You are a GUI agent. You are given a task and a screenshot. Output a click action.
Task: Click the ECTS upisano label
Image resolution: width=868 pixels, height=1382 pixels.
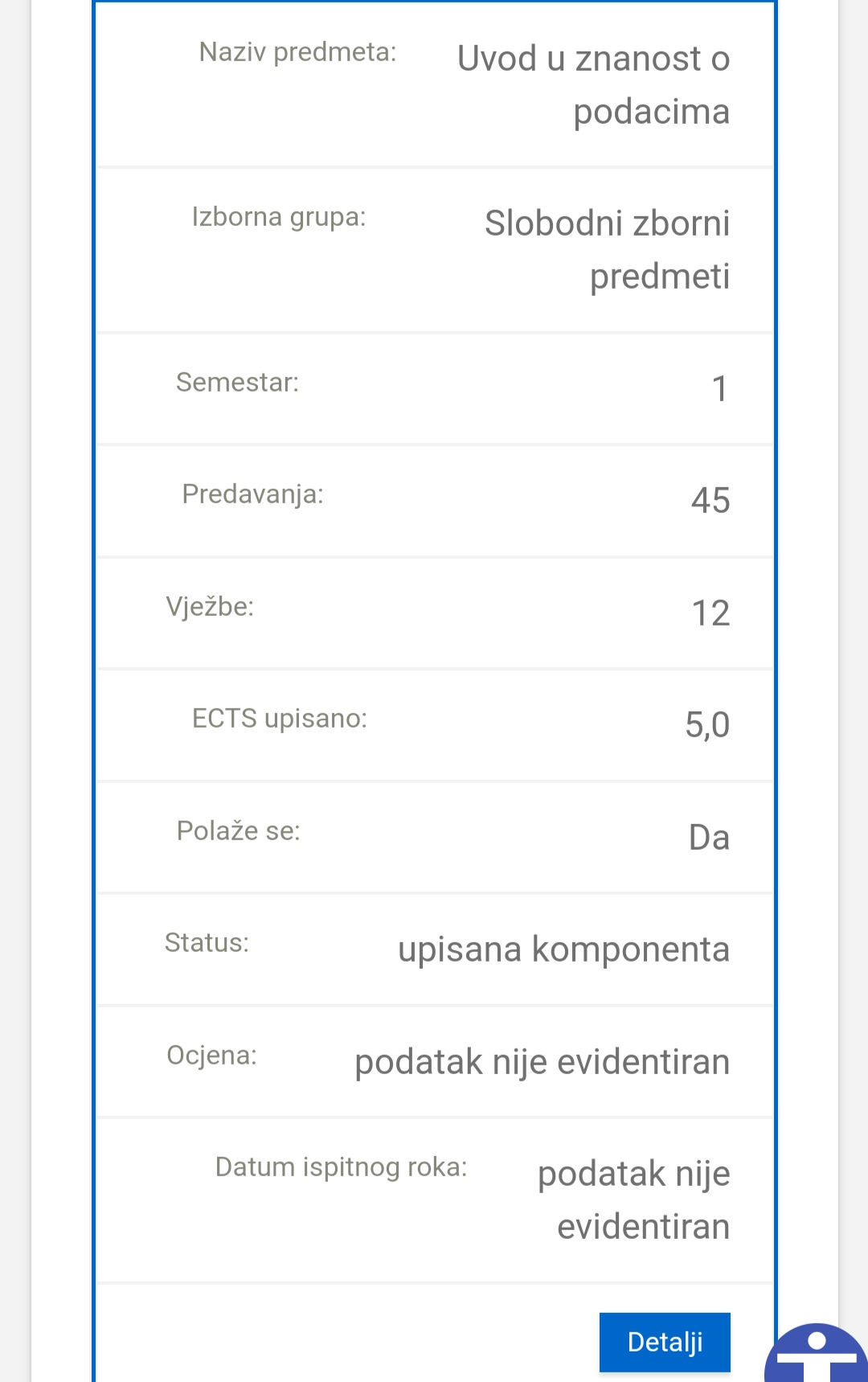tap(279, 718)
